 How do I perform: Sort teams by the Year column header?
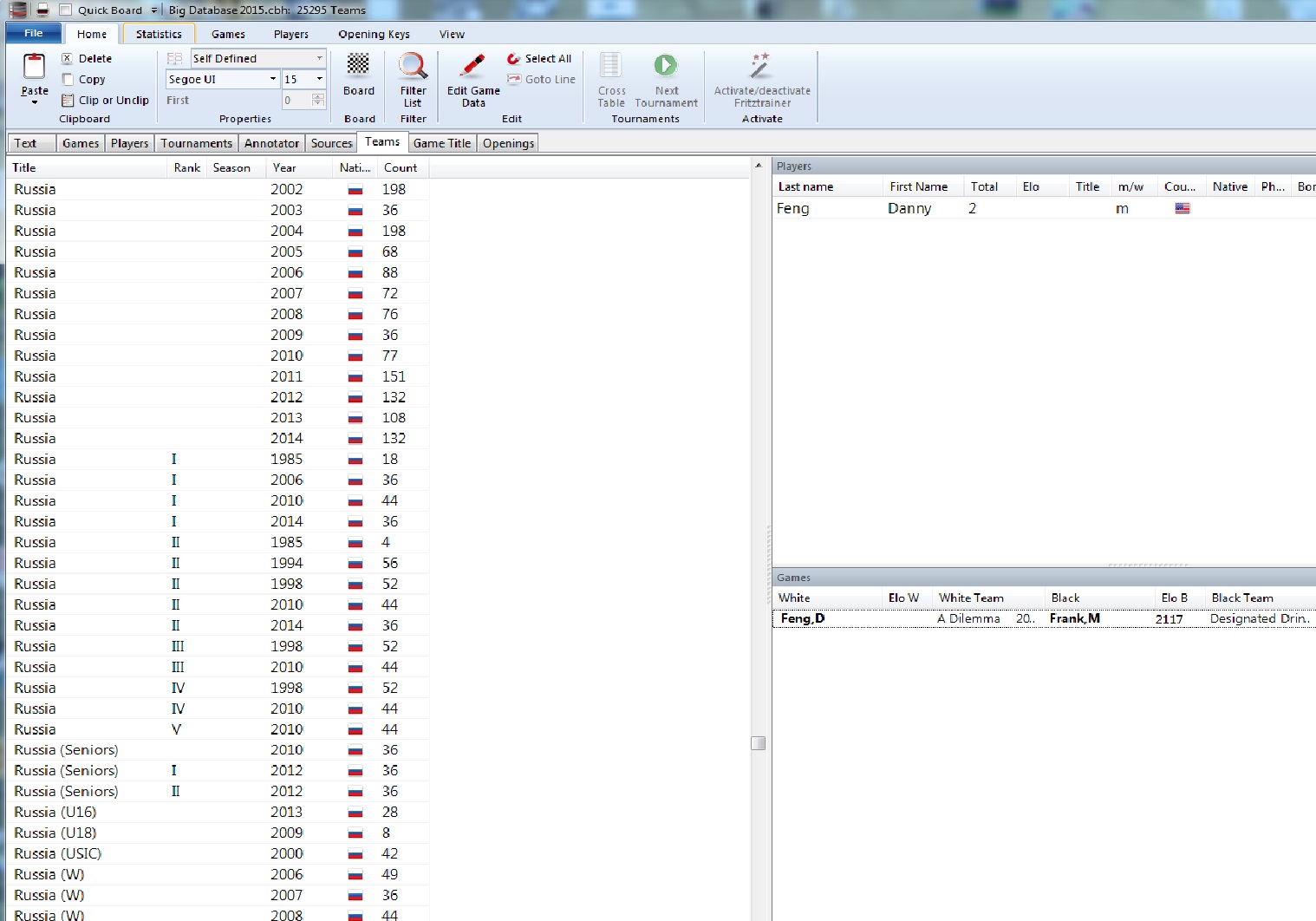(x=299, y=167)
